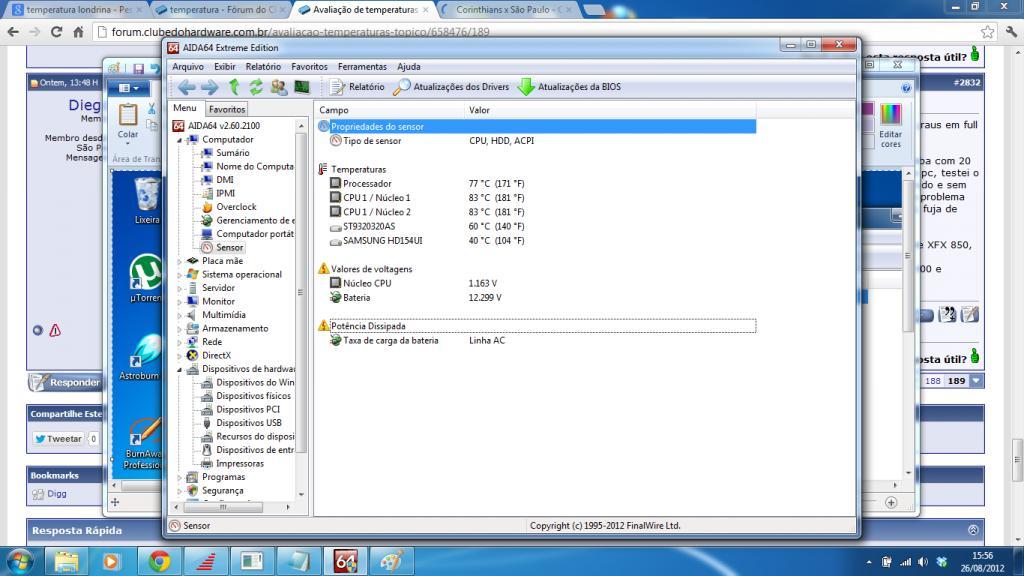The height and width of the screenshot is (576, 1024).
Task: Expand the Multimídia tree node
Action: (x=180, y=315)
